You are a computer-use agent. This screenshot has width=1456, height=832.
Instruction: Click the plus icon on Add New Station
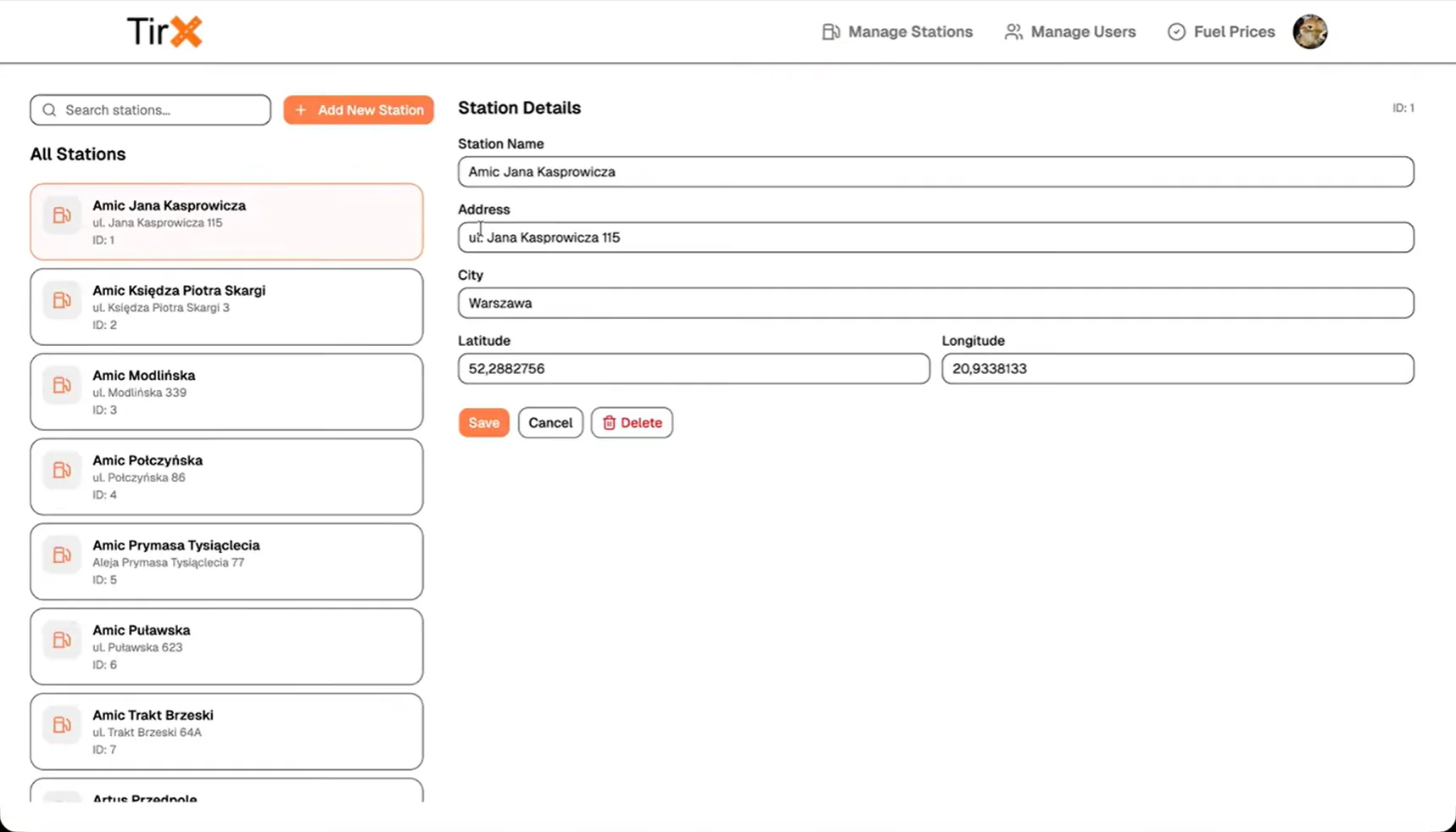(x=301, y=110)
